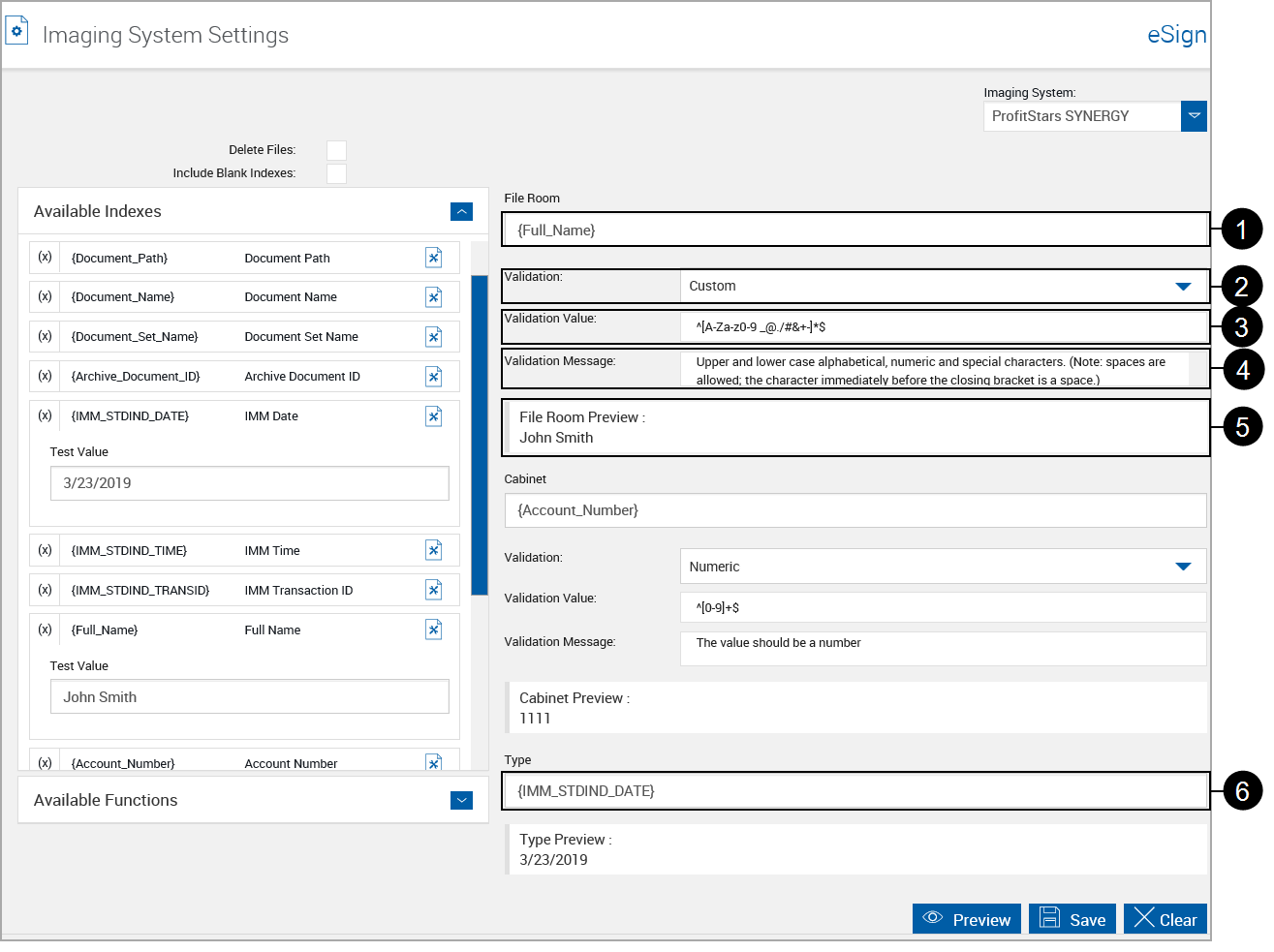The image size is (1274, 952).
Task: Open the File Room Validation dropdown showing Custom
Action: 1183,286
